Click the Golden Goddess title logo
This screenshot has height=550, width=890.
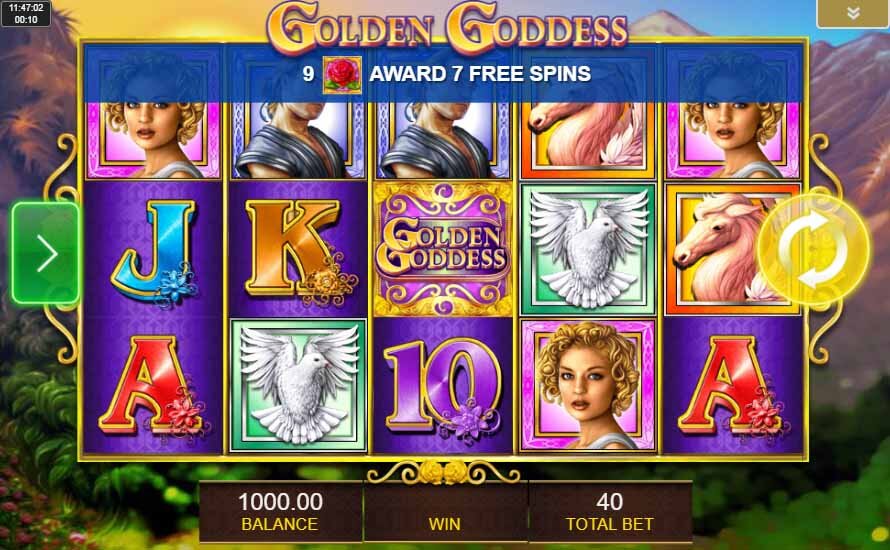(447, 27)
